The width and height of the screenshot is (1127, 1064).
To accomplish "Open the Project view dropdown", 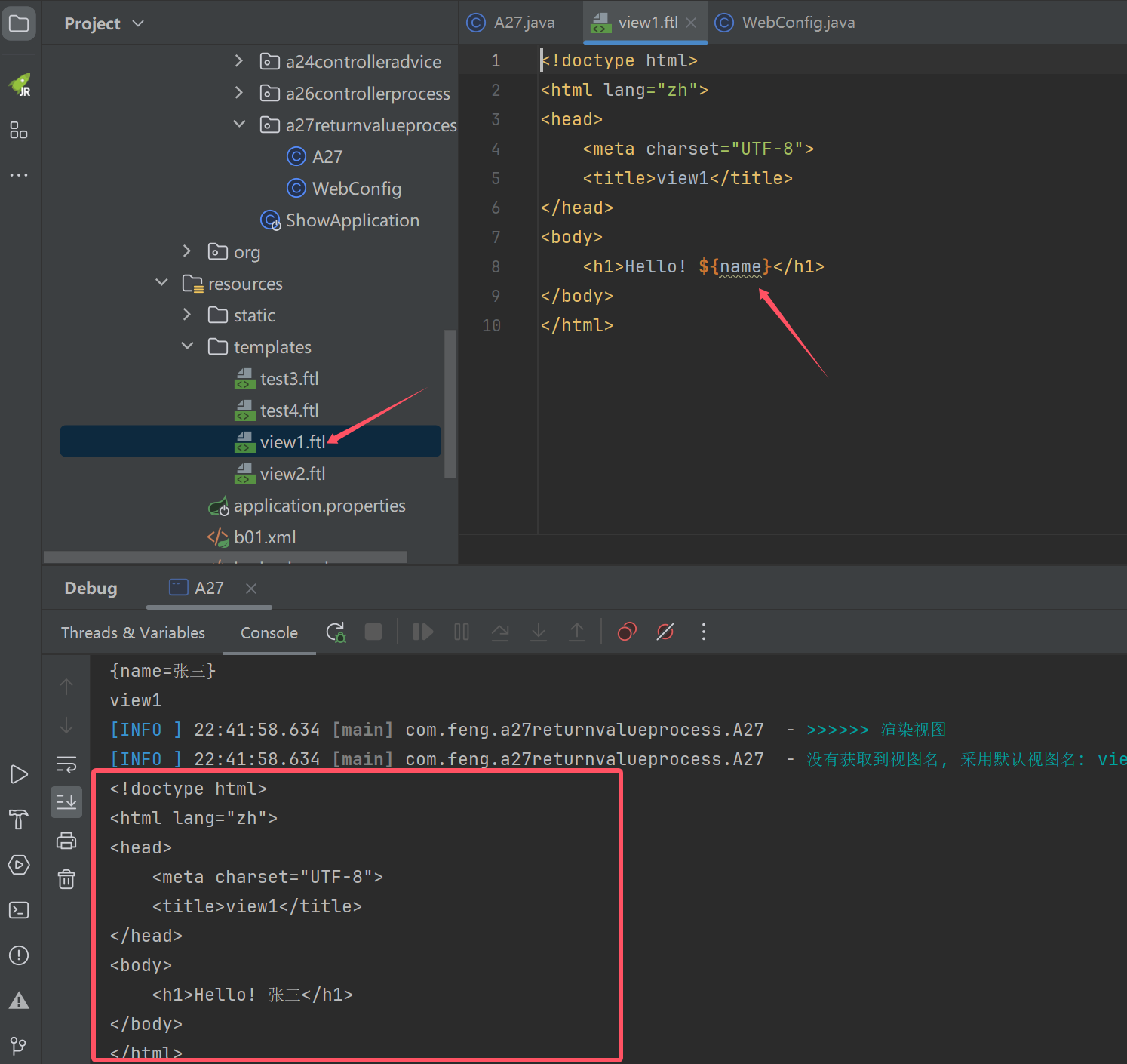I will [104, 23].
